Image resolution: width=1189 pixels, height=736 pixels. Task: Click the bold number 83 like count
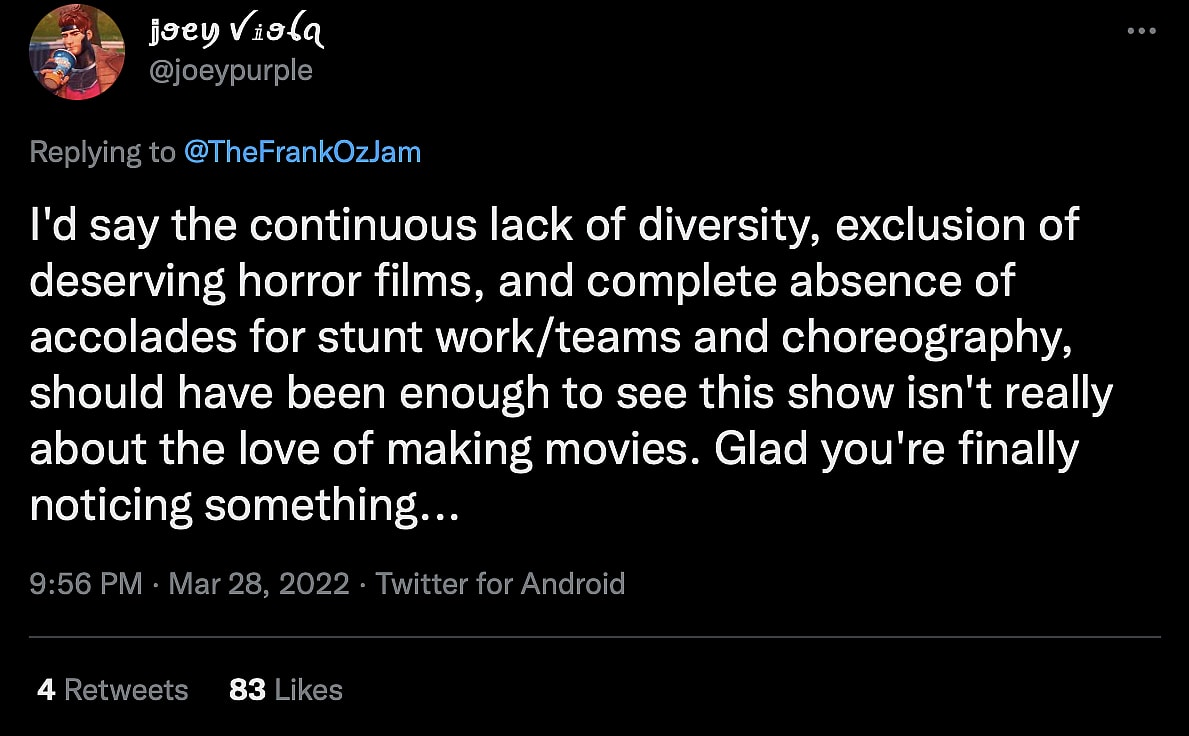tap(247, 689)
